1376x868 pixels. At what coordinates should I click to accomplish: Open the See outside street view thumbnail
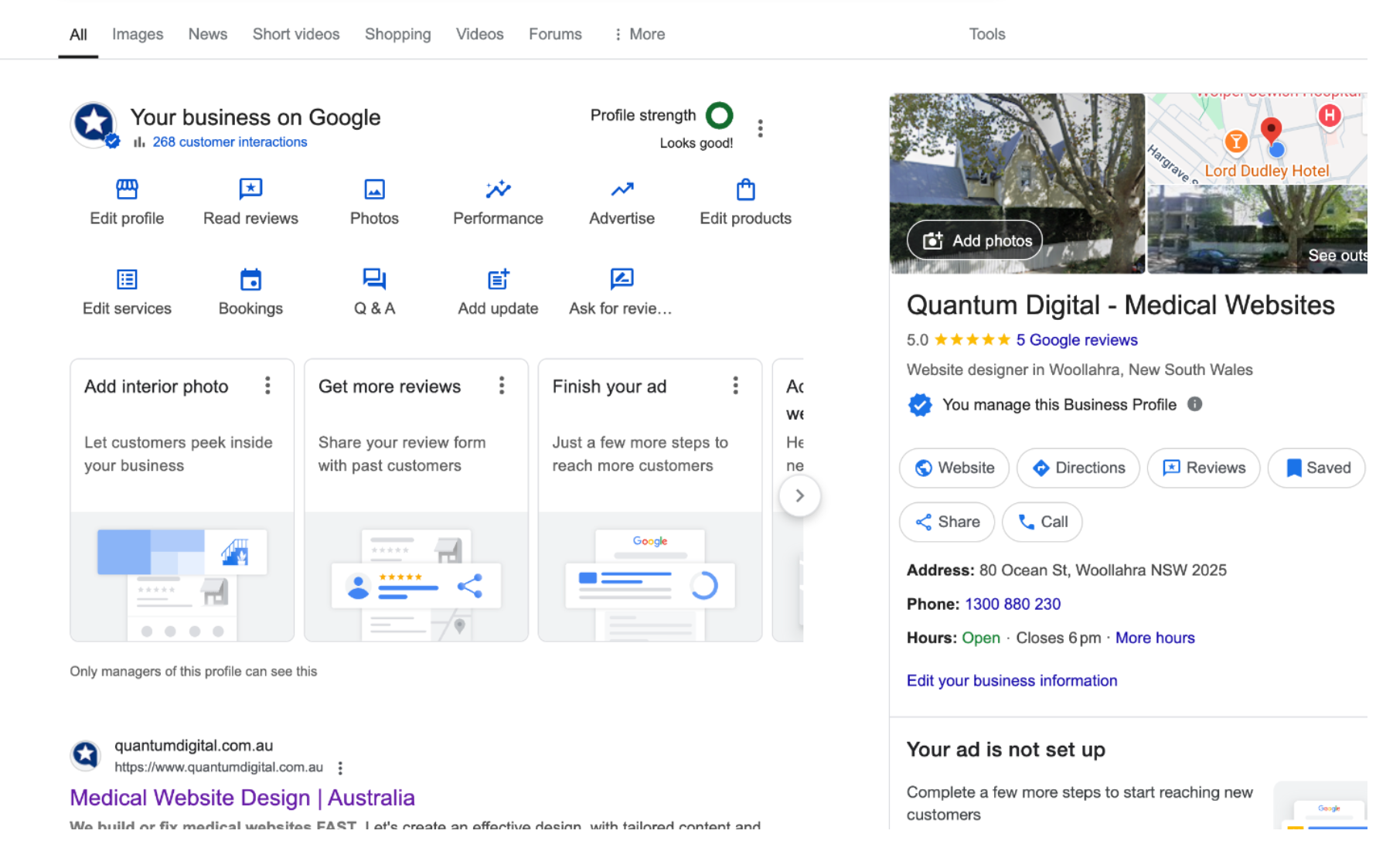1257,230
